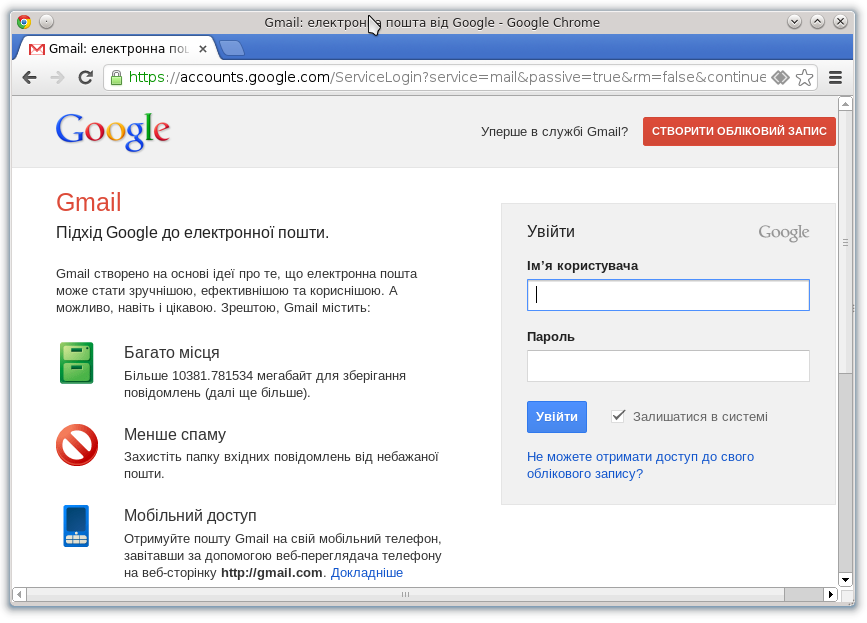867x623 pixels.
Task: Click the blue Увійти button
Action: point(557,417)
